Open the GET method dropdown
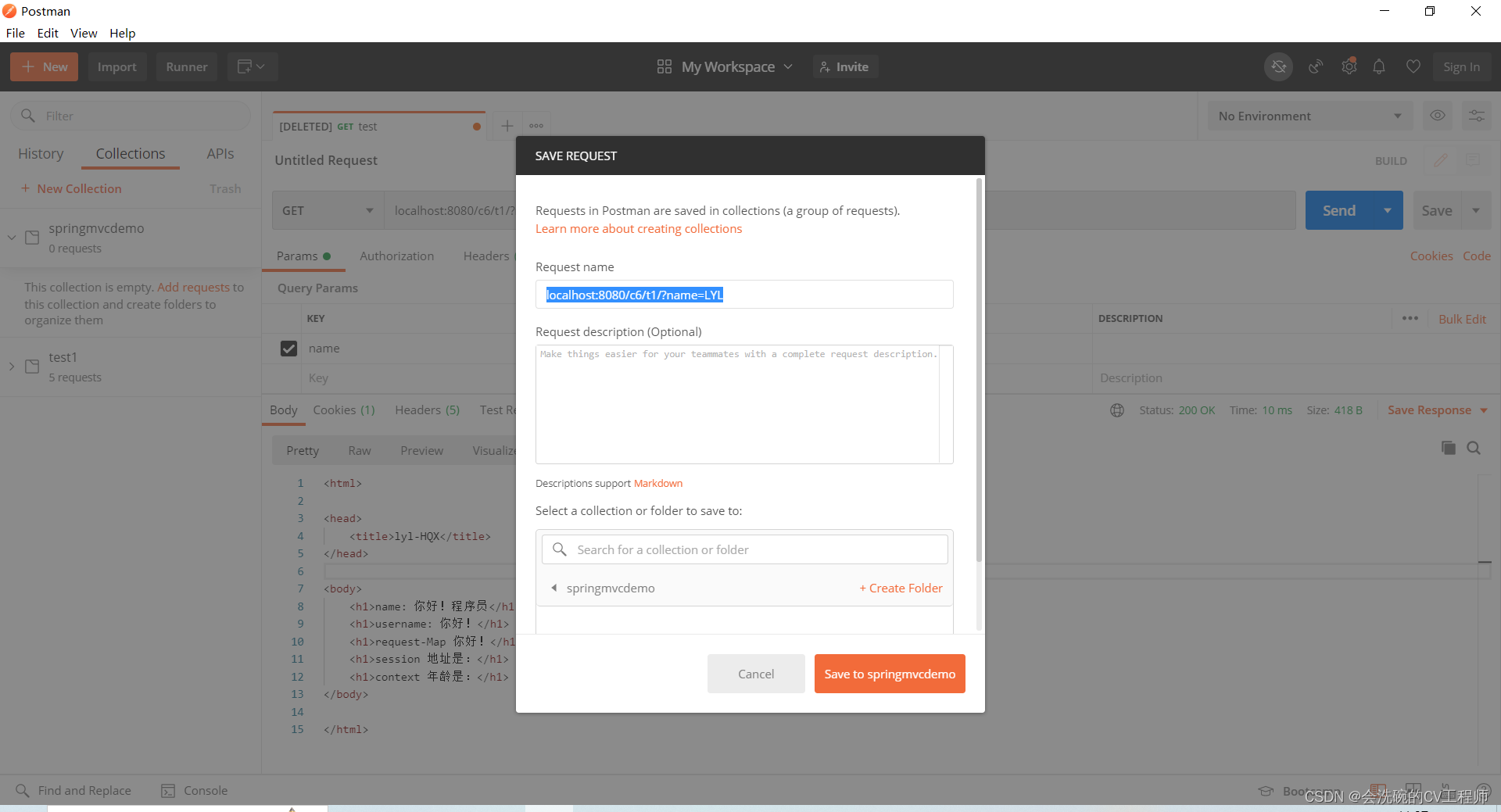 pos(328,211)
